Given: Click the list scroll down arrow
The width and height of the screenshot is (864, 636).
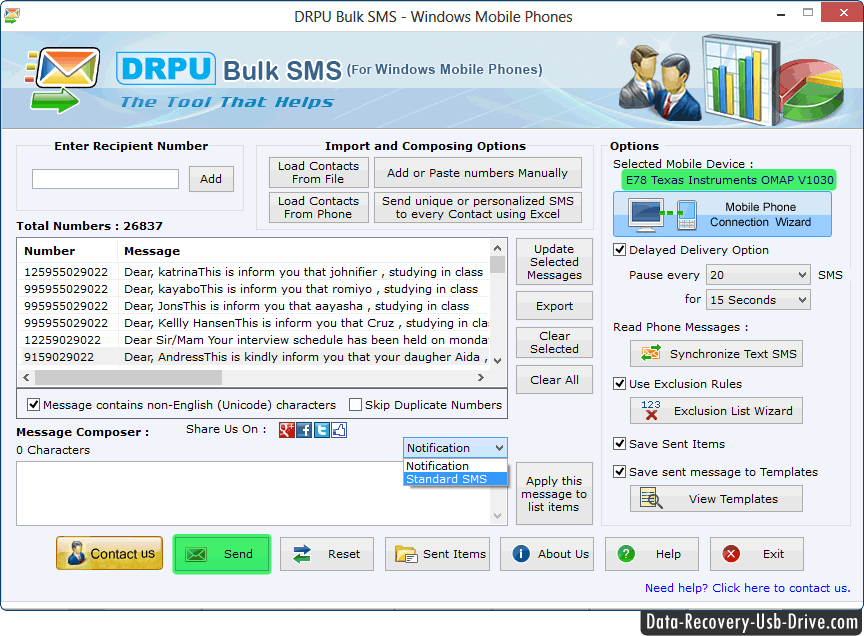Looking at the screenshot, I should pyautogui.click(x=498, y=361).
